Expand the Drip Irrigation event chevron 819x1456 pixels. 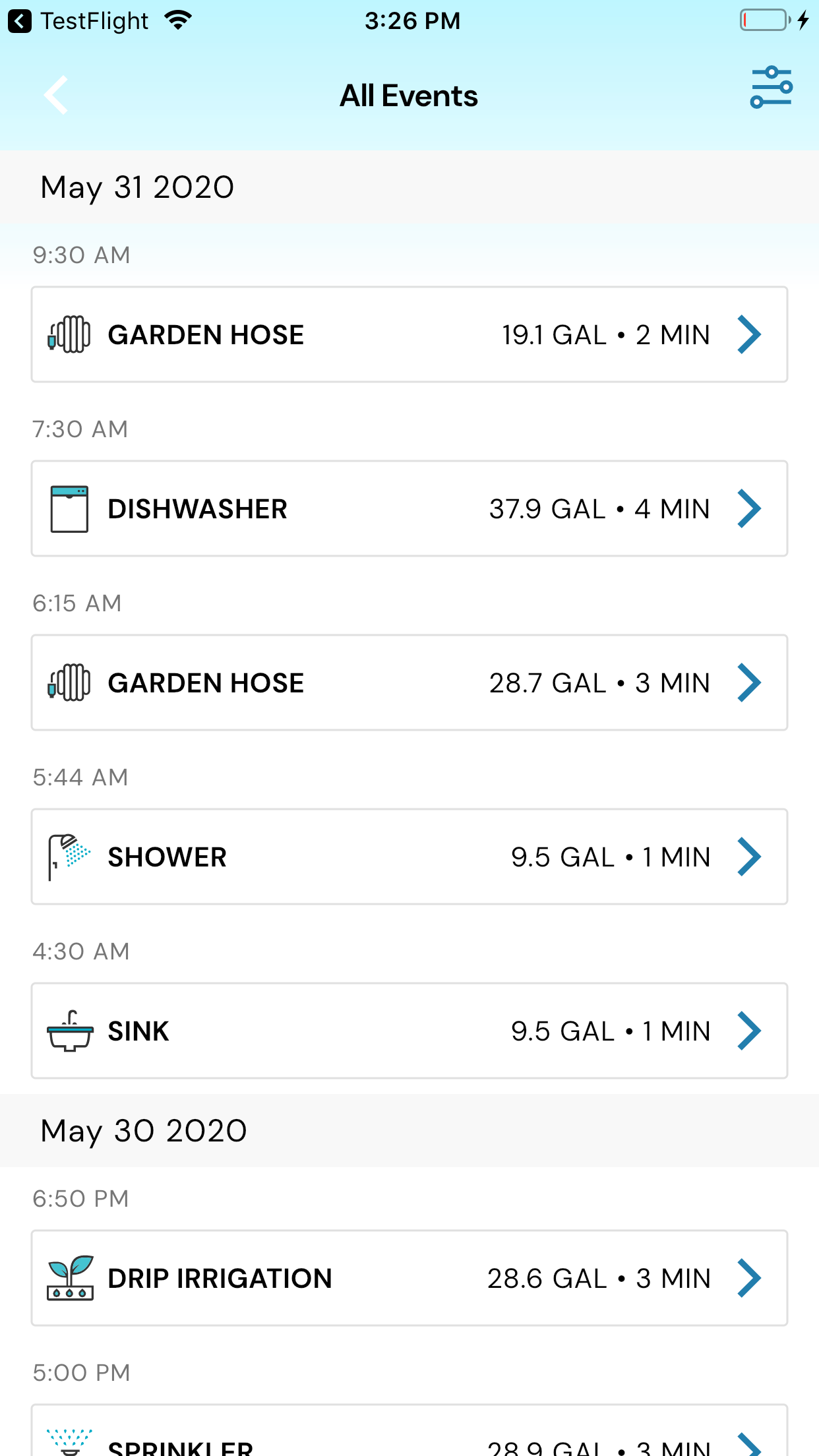click(x=749, y=1278)
